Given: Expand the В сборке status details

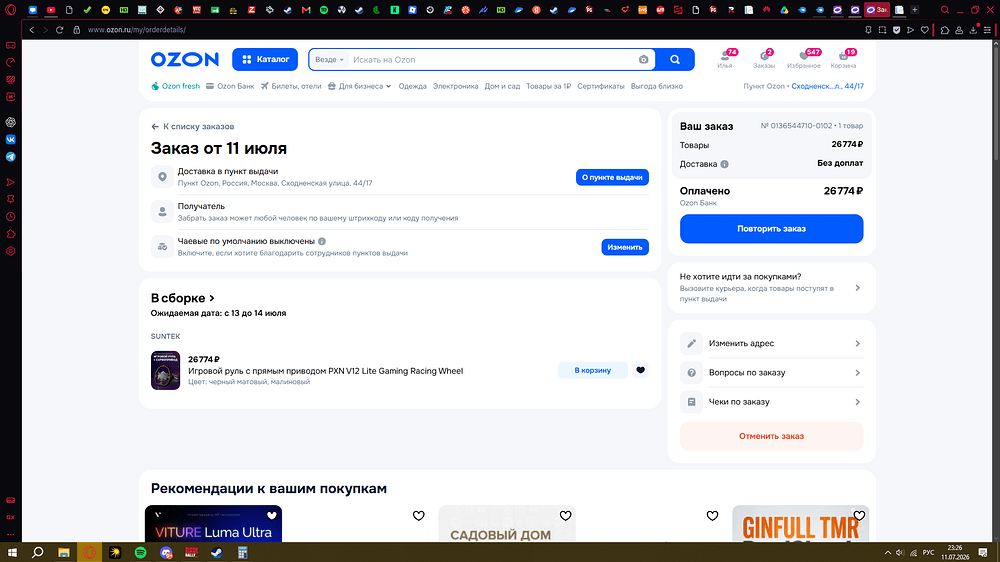Looking at the screenshot, I should click(x=183, y=298).
